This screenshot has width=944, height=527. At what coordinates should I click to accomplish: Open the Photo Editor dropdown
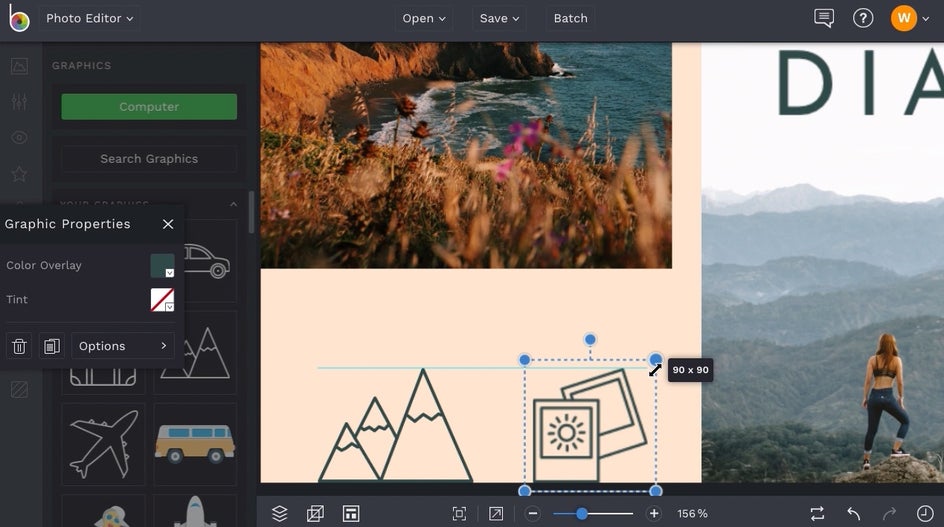(x=89, y=18)
